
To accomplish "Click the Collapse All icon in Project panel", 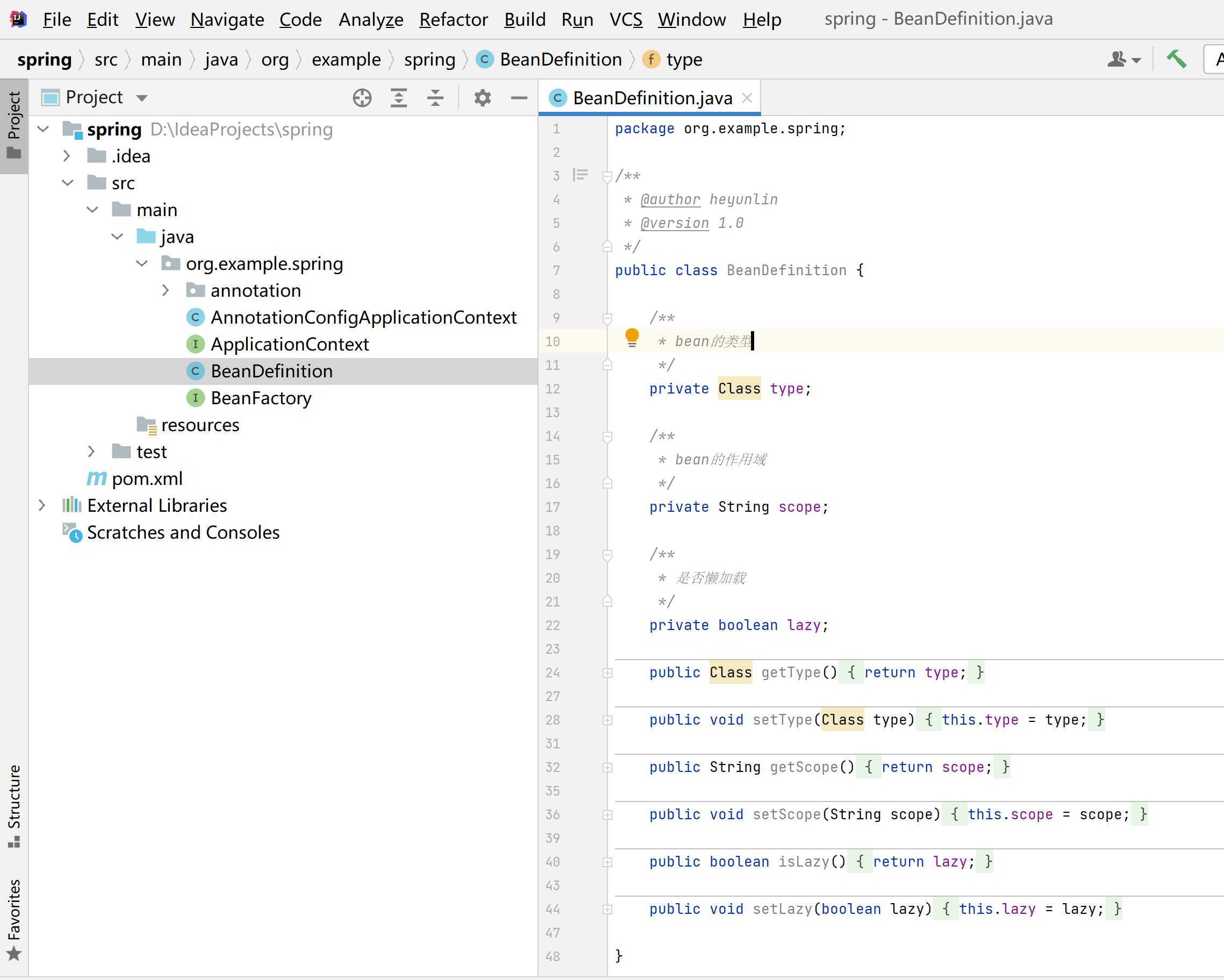I will 435,97.
